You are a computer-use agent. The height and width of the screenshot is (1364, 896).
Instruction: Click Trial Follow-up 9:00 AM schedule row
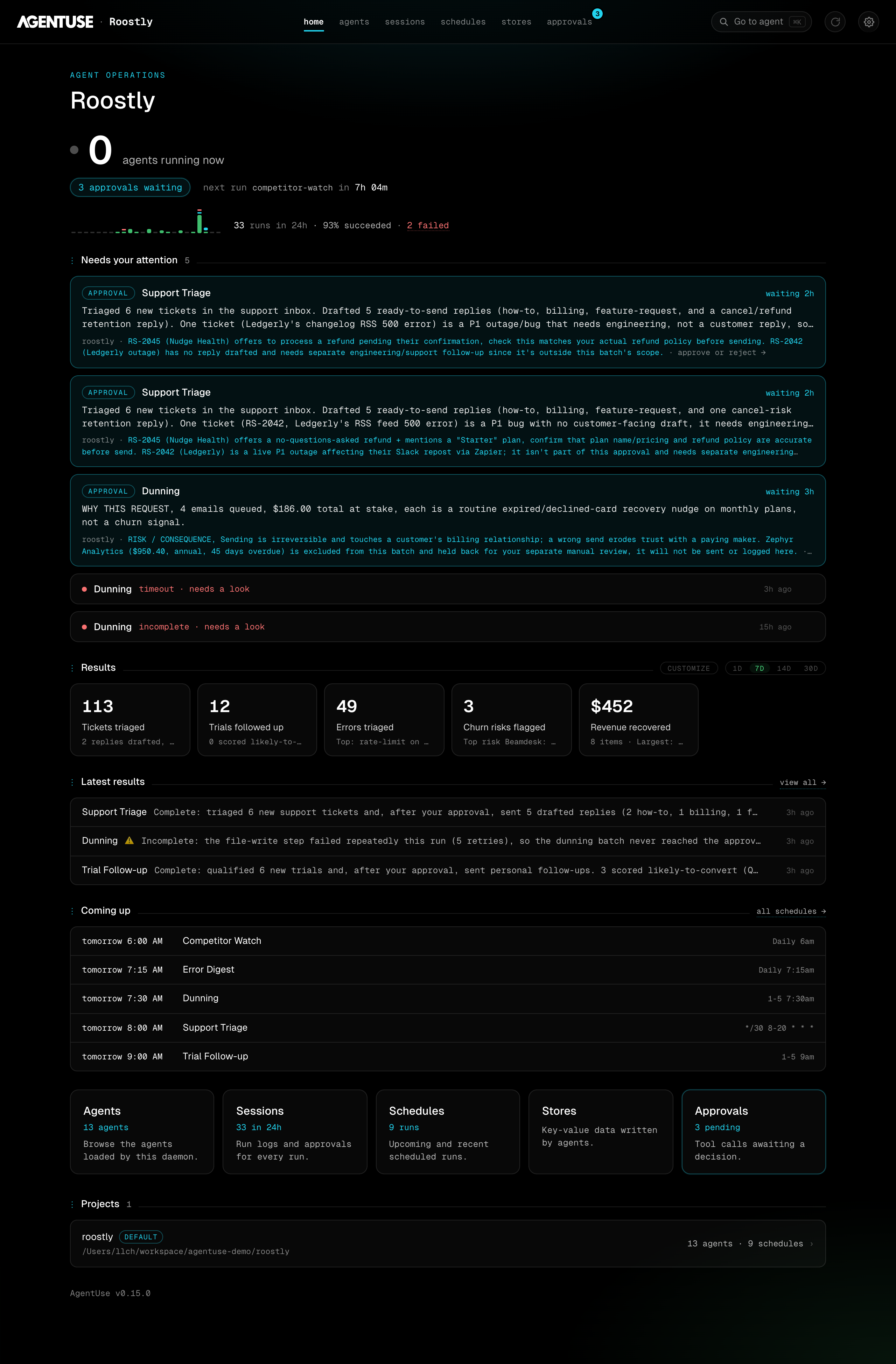coord(447,1056)
